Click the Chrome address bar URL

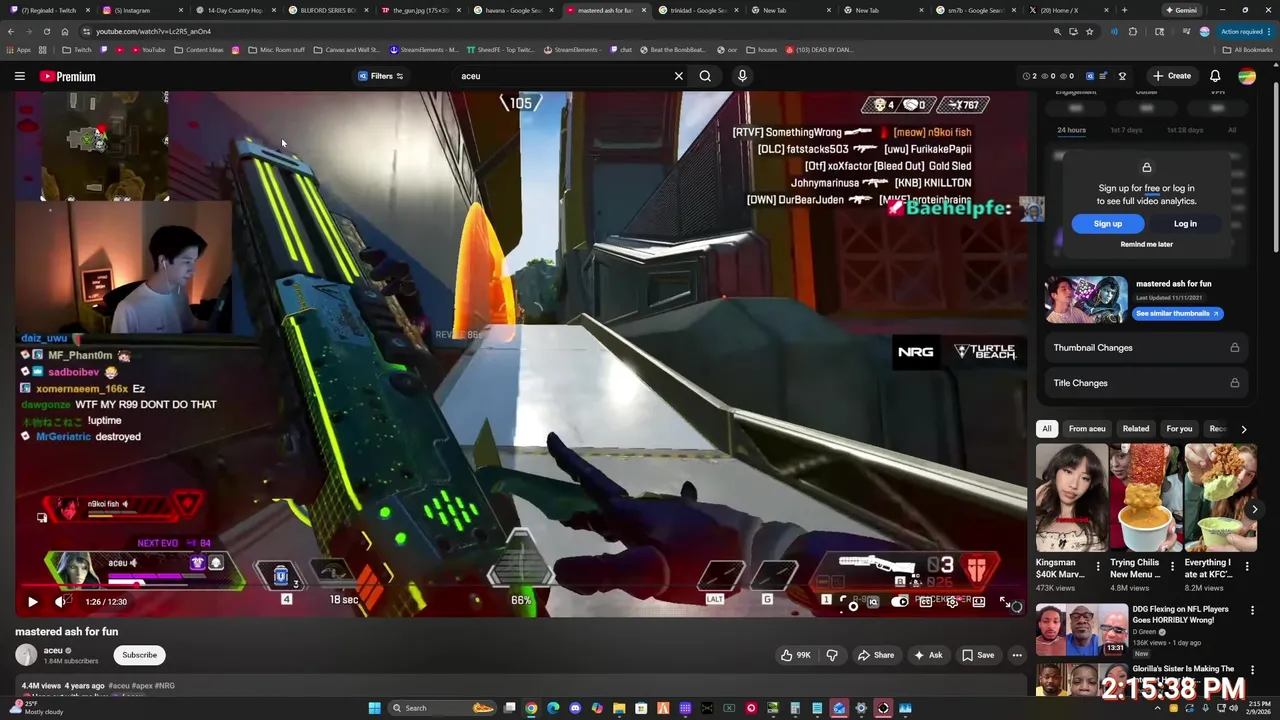[x=153, y=31]
